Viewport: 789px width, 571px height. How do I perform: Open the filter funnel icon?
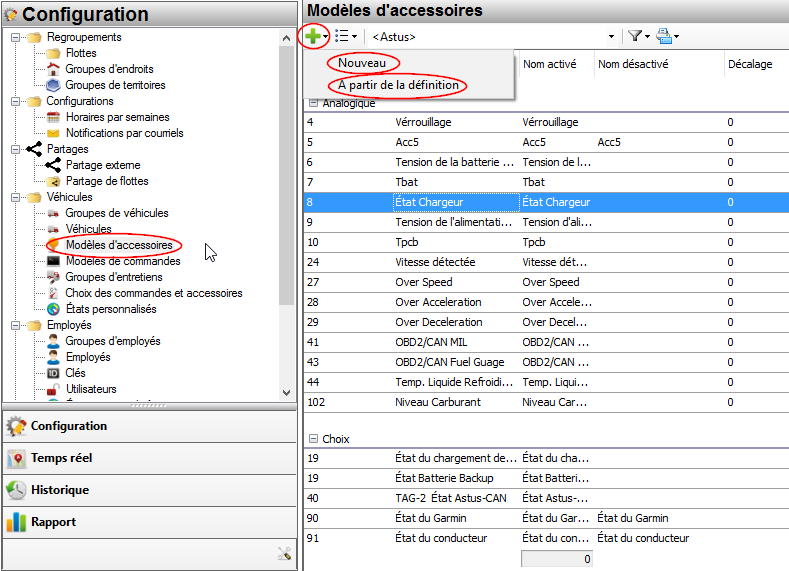[x=634, y=36]
